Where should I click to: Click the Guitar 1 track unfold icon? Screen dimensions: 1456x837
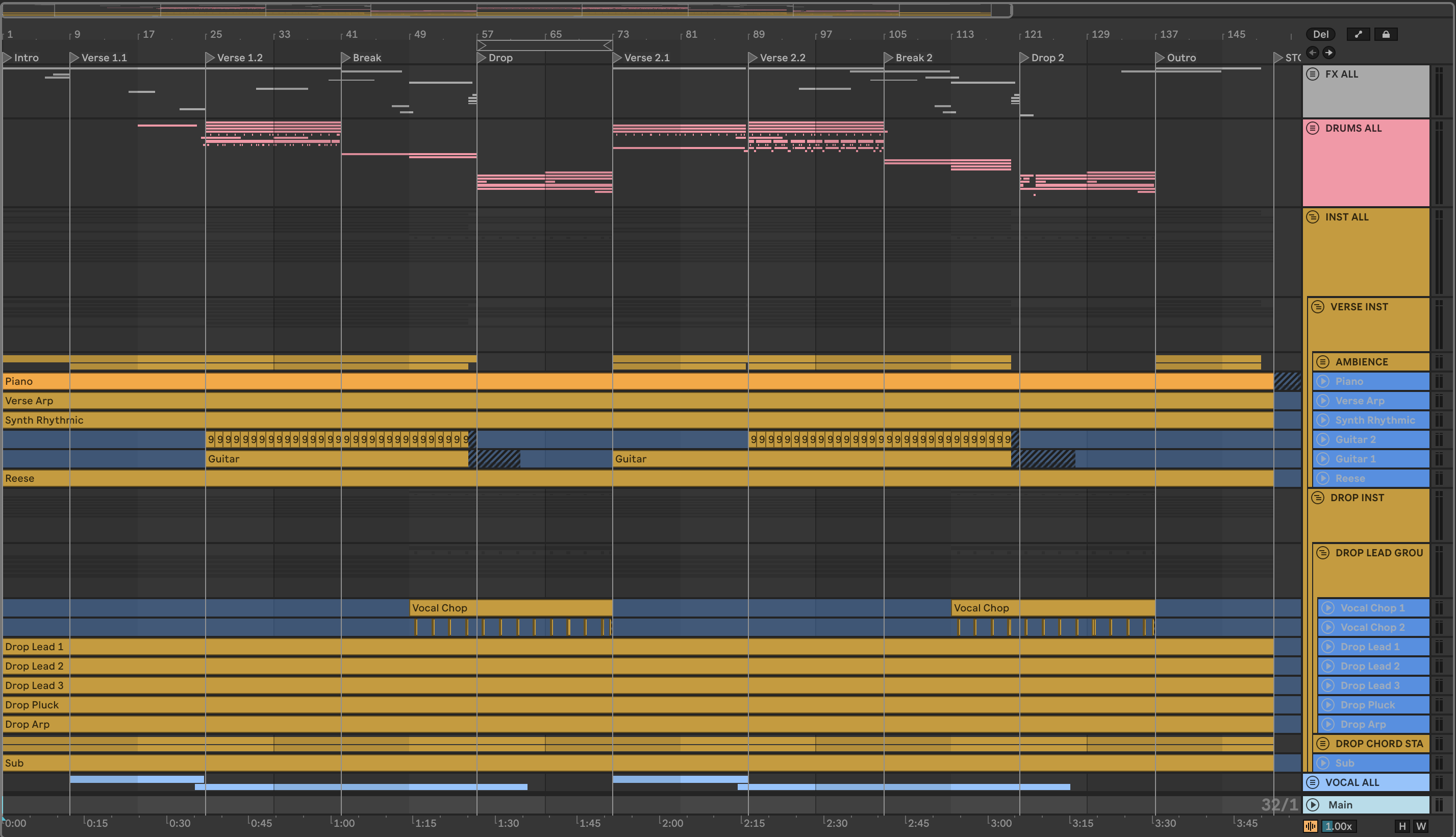(1323, 459)
